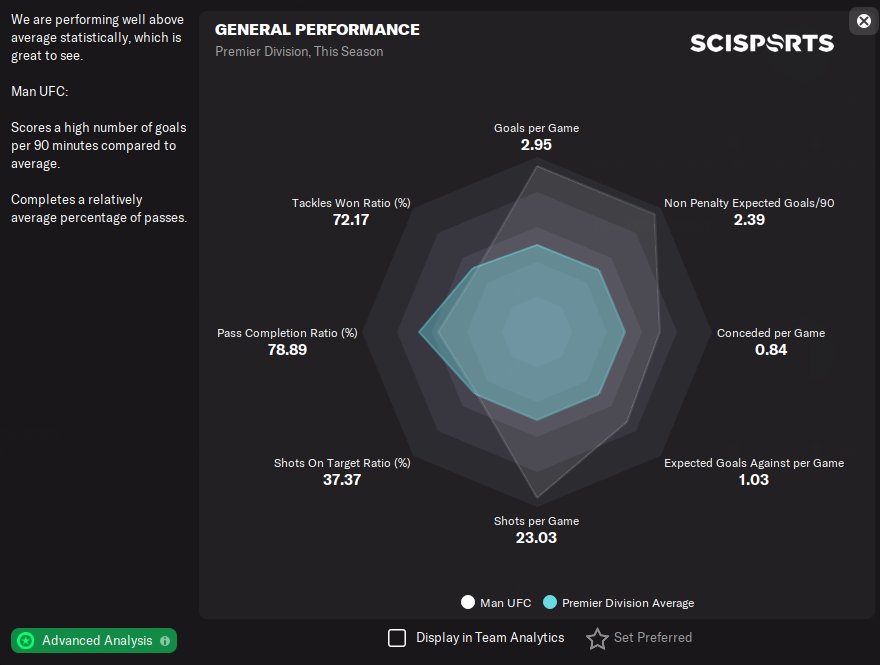Click the Shots On Target Ratio label
The height and width of the screenshot is (665, 880).
[x=342, y=463]
